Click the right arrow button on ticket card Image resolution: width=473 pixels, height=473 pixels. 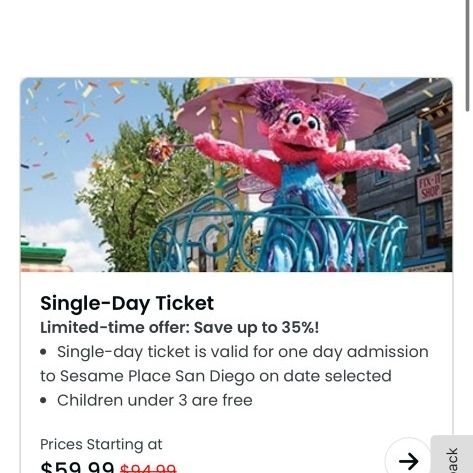(x=409, y=460)
